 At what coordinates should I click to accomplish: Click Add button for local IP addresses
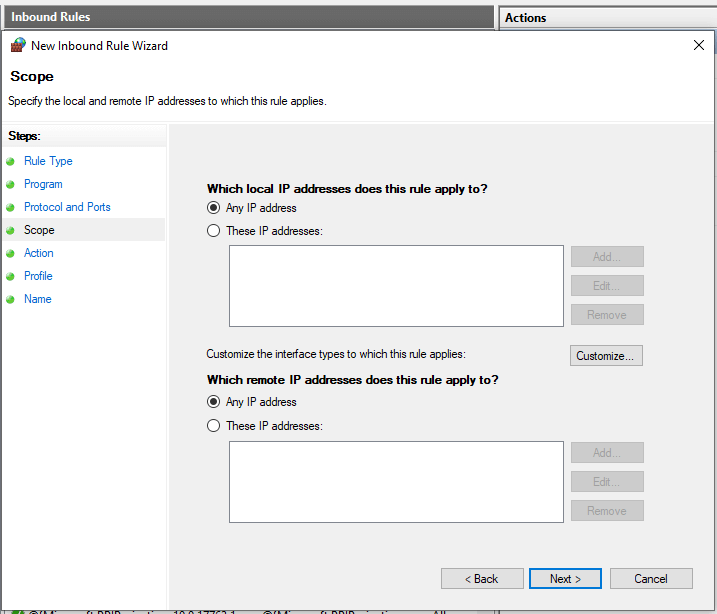(607, 256)
